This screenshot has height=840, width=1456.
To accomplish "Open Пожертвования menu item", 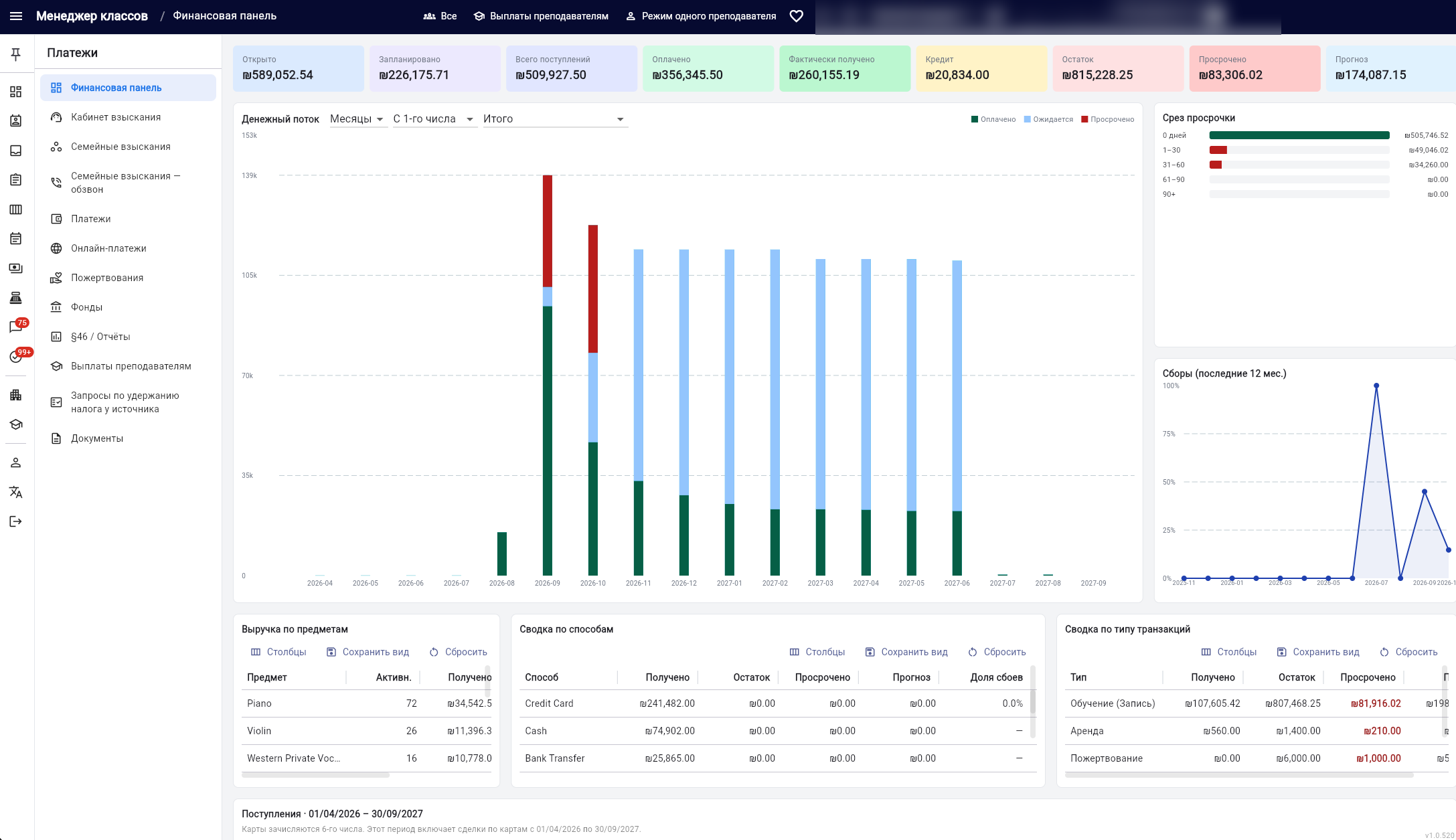I will pyautogui.click(x=128, y=278).
